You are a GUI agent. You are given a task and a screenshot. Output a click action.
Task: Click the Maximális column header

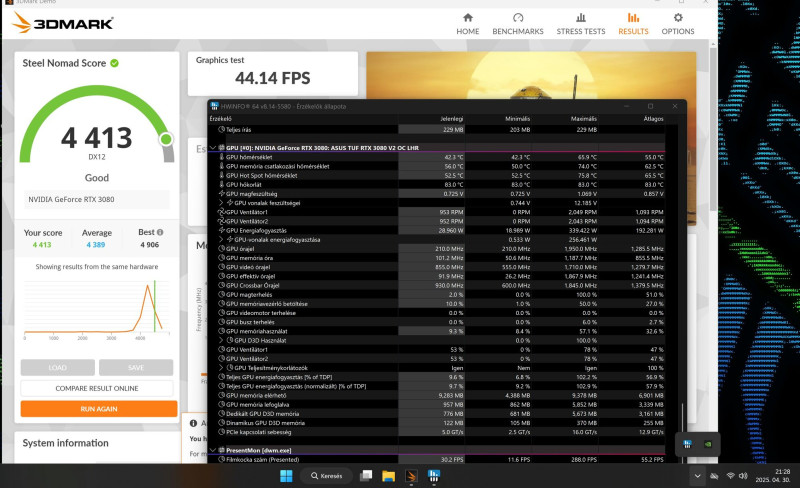[x=584, y=119]
